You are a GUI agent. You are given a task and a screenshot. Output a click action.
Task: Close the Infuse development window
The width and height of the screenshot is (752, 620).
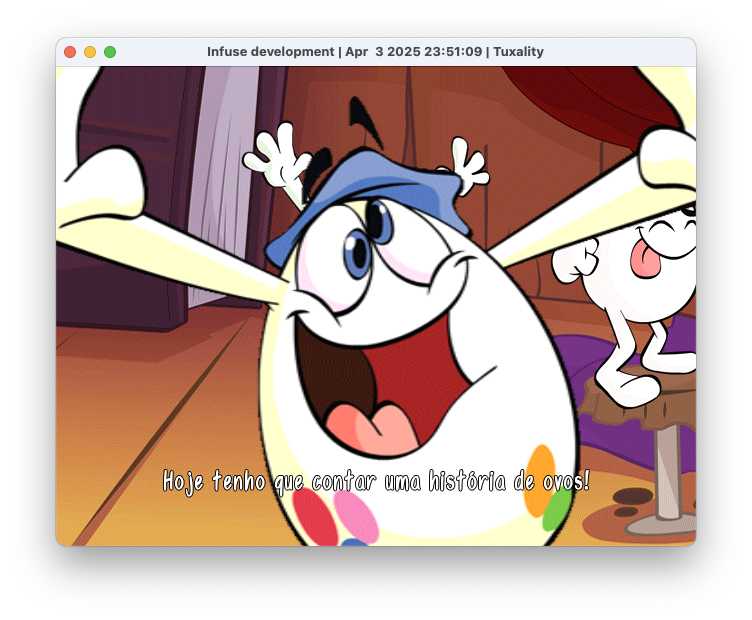tap(70, 52)
